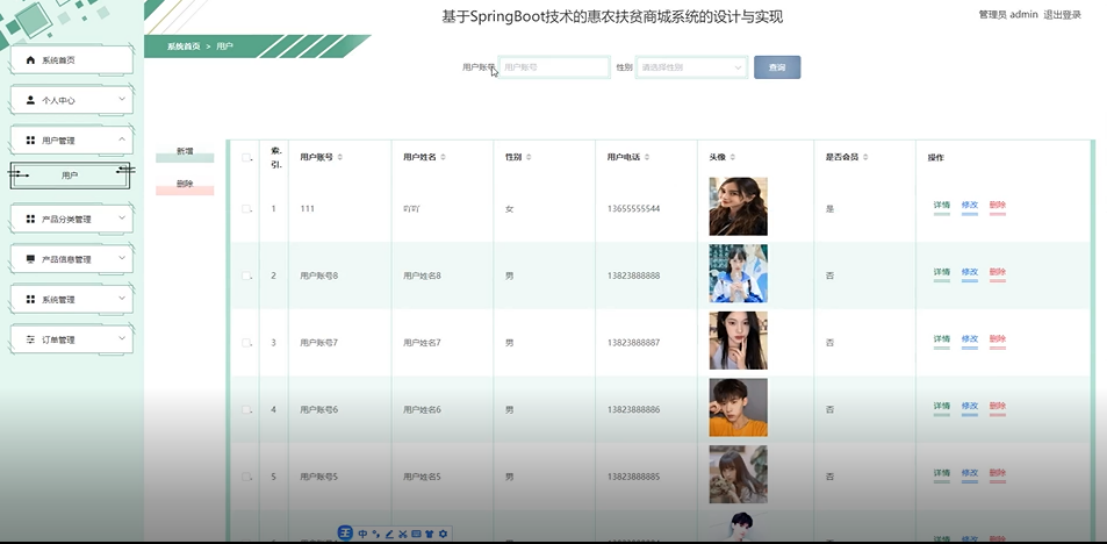Sort by 用户姓名 column arrows
This screenshot has height=544, width=1108.
tap(443, 157)
